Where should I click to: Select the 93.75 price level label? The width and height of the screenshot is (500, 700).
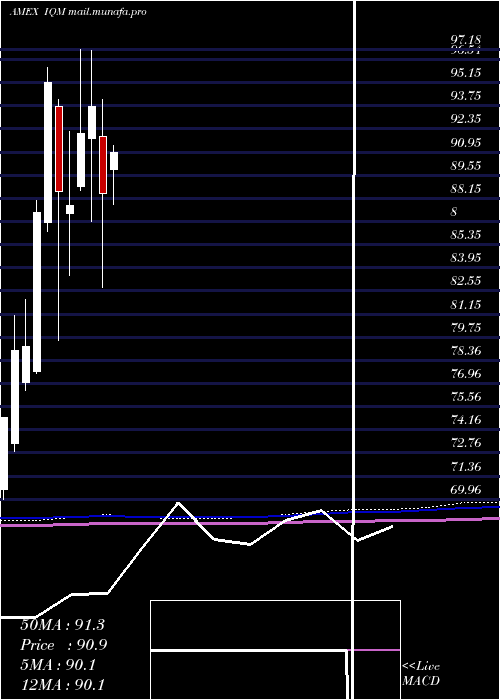click(x=466, y=96)
